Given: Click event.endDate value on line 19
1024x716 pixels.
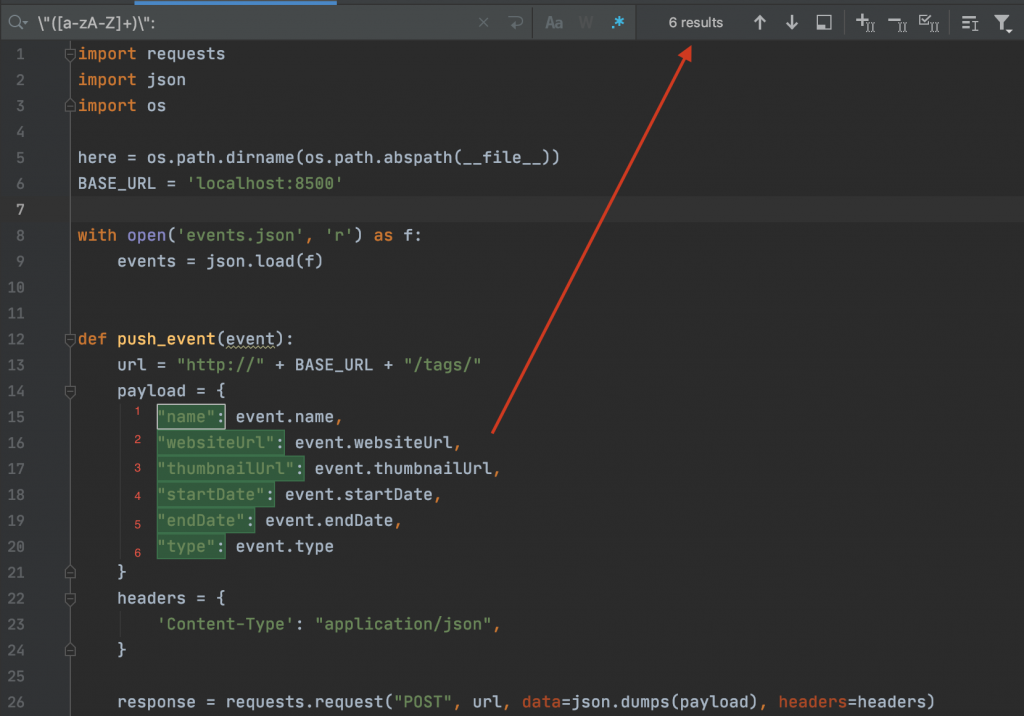Looking at the screenshot, I should point(329,521).
